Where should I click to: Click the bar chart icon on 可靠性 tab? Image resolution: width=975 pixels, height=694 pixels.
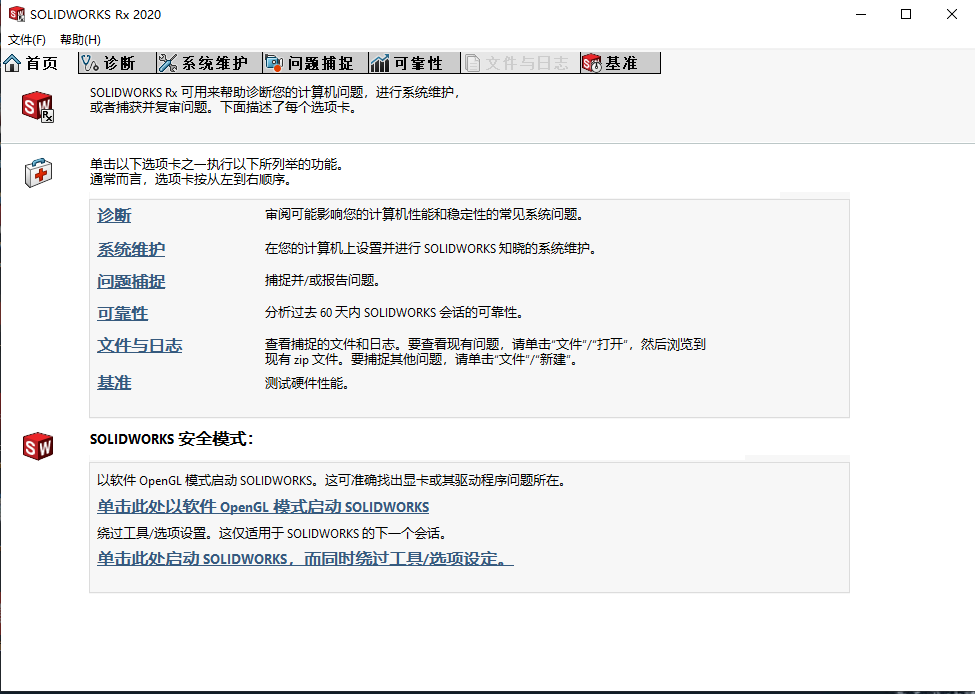click(380, 63)
